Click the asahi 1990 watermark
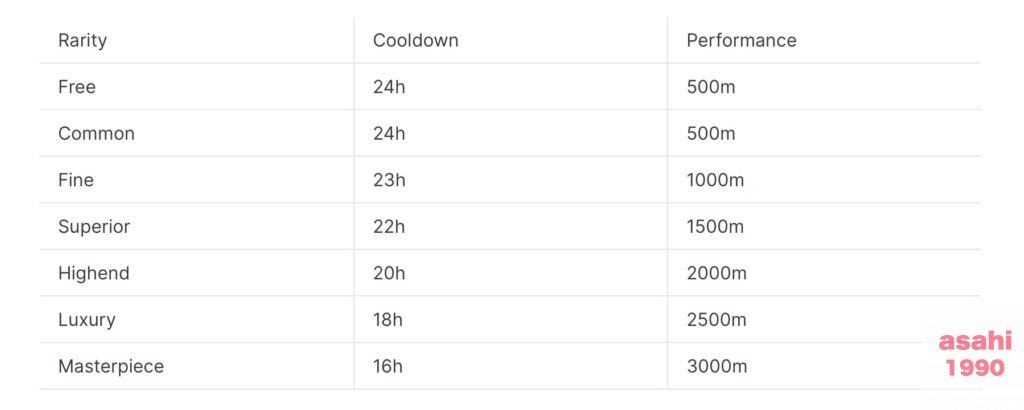The width and height of the screenshot is (1024, 410). 975,354
